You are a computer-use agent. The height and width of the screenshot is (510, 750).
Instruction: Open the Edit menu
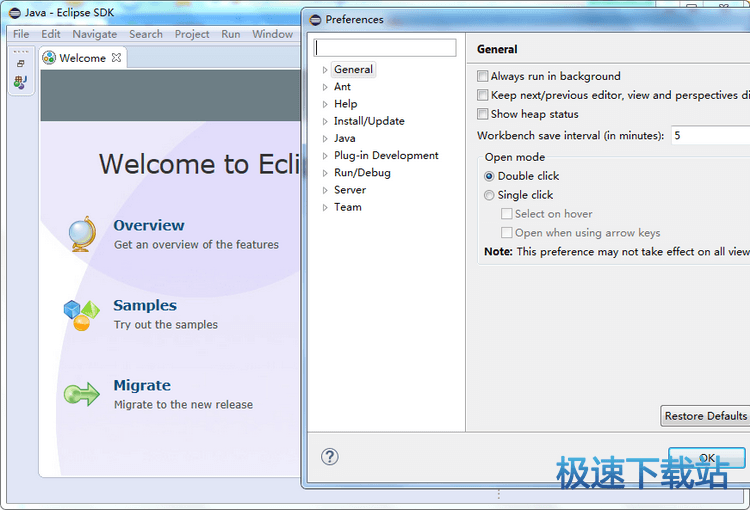pyautogui.click(x=51, y=34)
